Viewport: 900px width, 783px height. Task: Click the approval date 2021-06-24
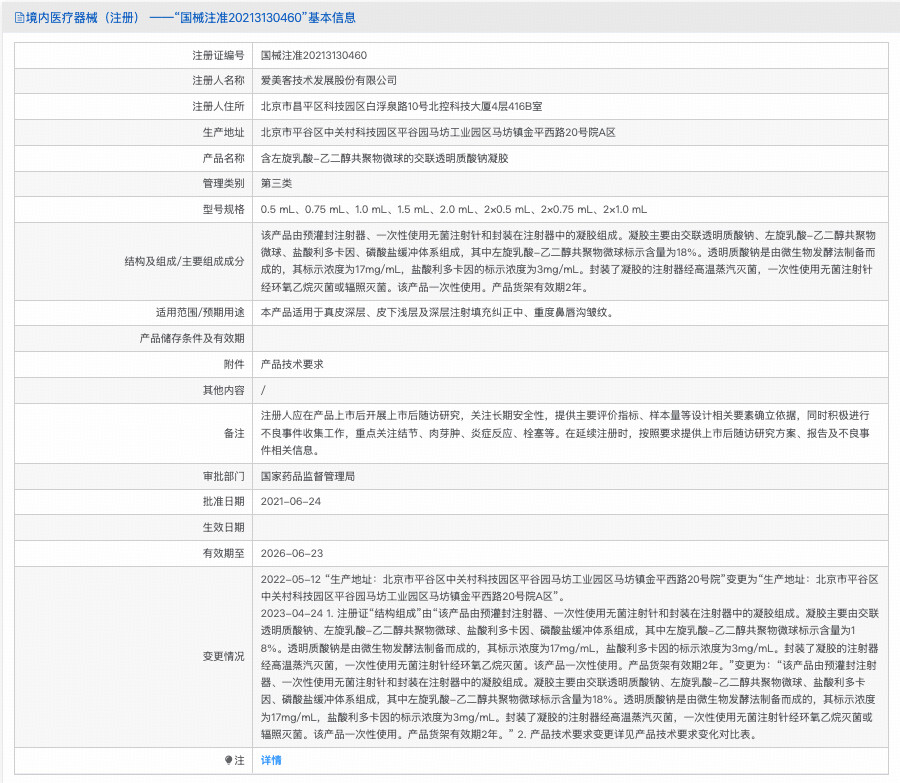[x=291, y=502]
